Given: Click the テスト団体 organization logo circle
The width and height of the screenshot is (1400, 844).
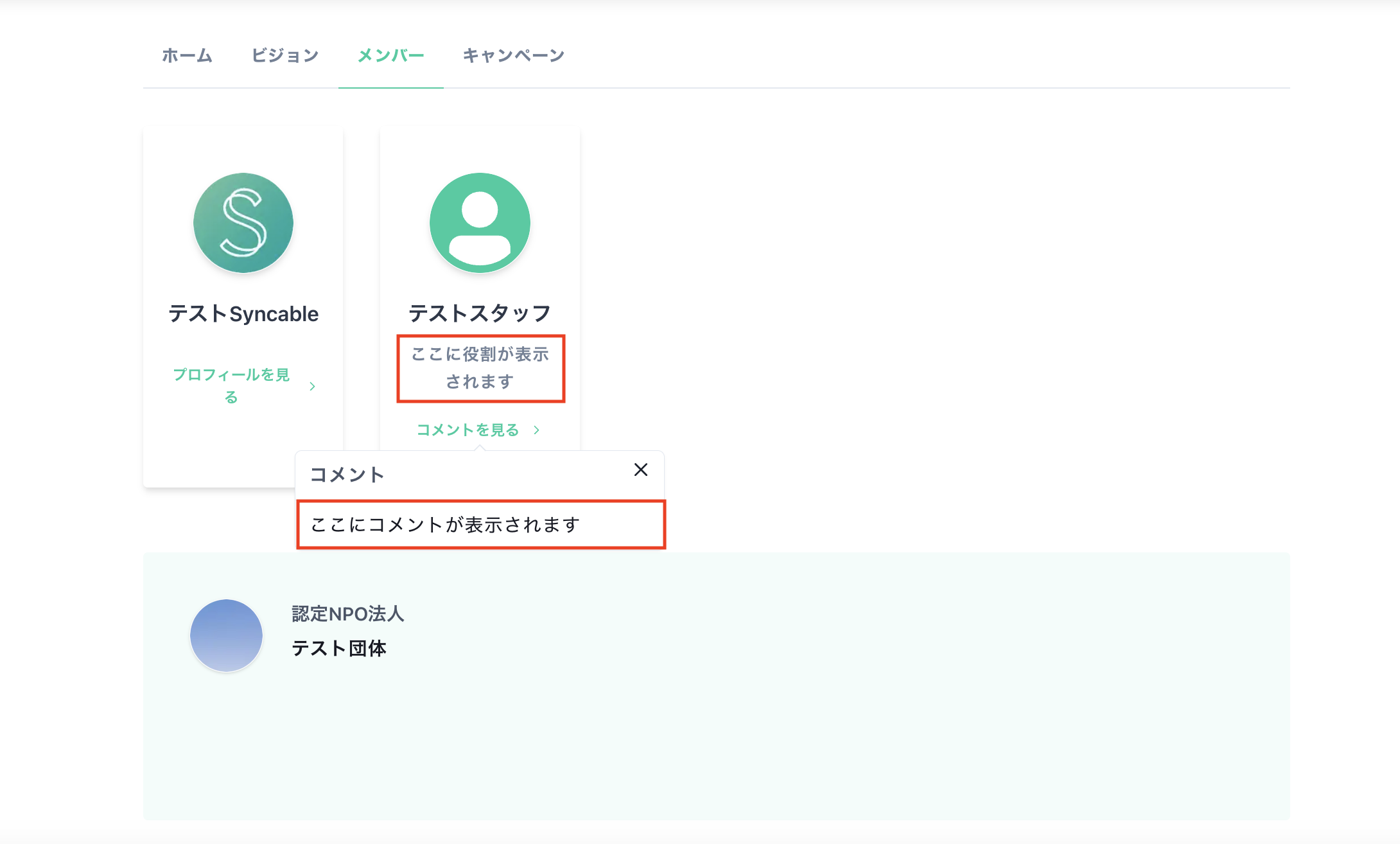Looking at the screenshot, I should (226, 635).
